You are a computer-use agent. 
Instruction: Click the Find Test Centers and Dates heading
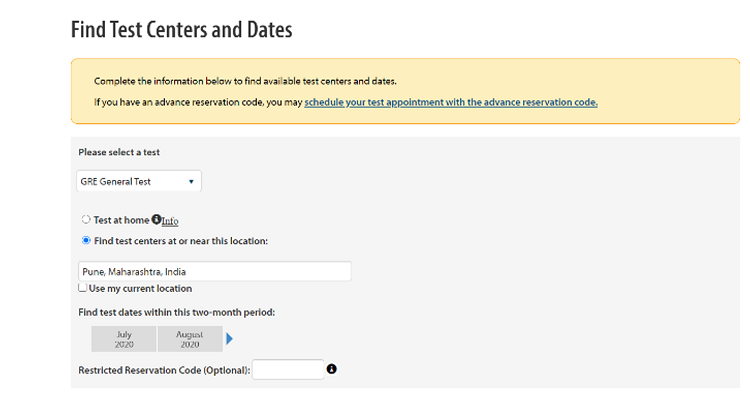pyautogui.click(x=181, y=30)
